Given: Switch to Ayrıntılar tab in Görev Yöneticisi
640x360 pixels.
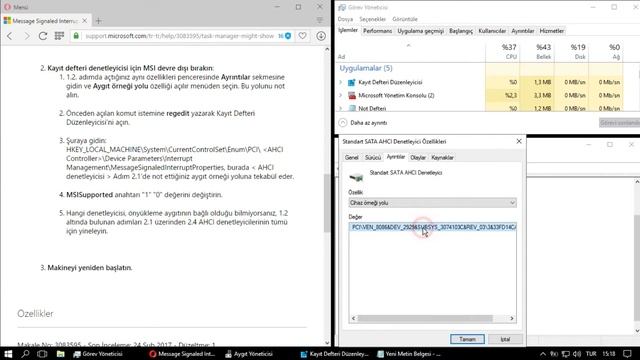Looking at the screenshot, I should (x=522, y=31).
